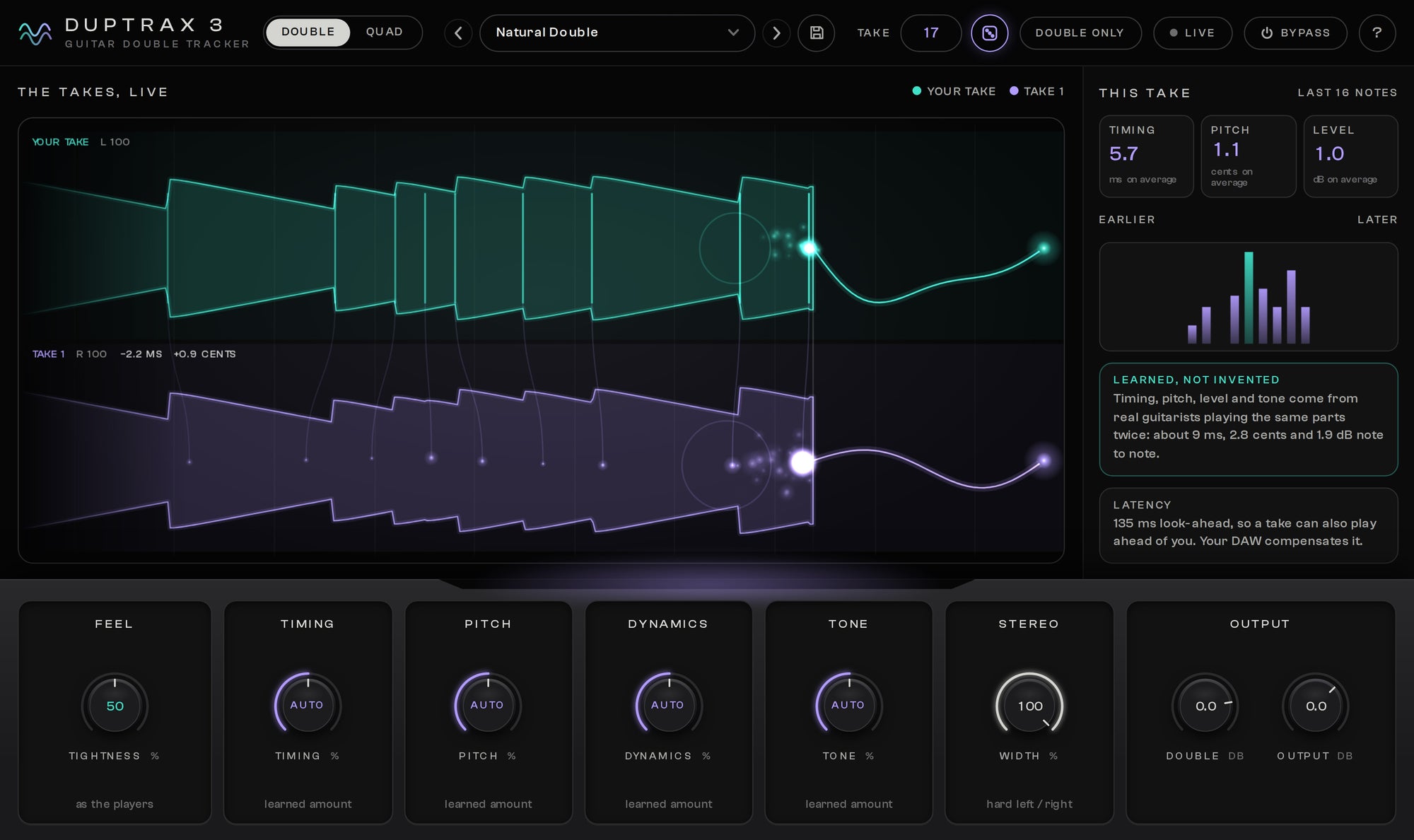The width and height of the screenshot is (1414, 840).
Task: Toggle LIVE mode button
Action: coord(1193,33)
